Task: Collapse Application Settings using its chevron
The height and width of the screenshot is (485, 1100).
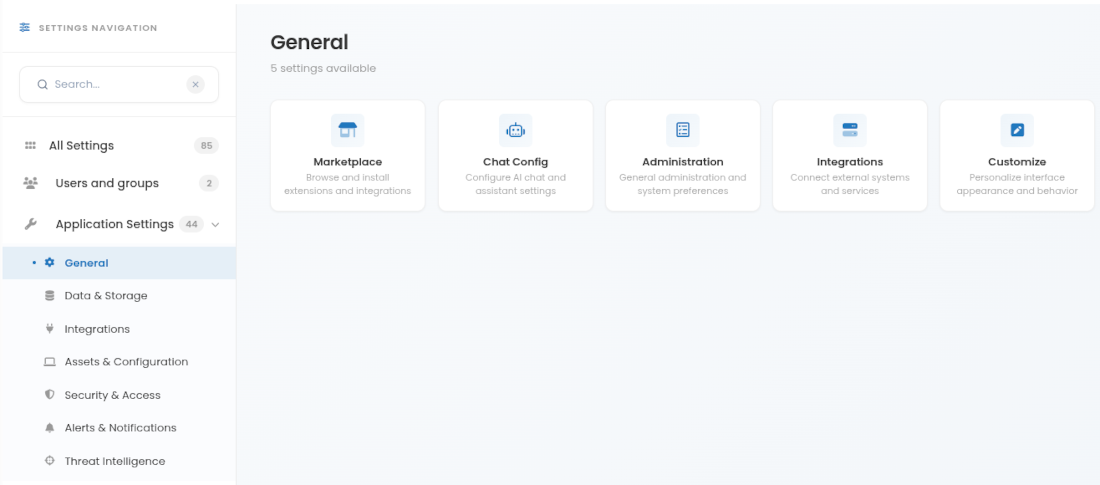Action: 215,225
